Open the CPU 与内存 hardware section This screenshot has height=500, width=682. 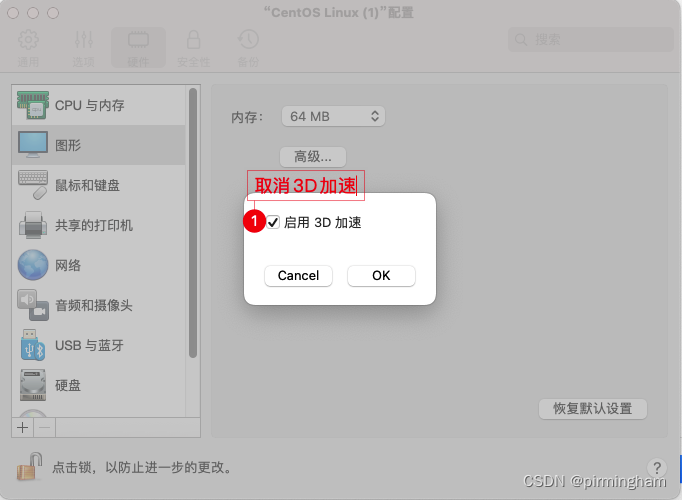99,105
